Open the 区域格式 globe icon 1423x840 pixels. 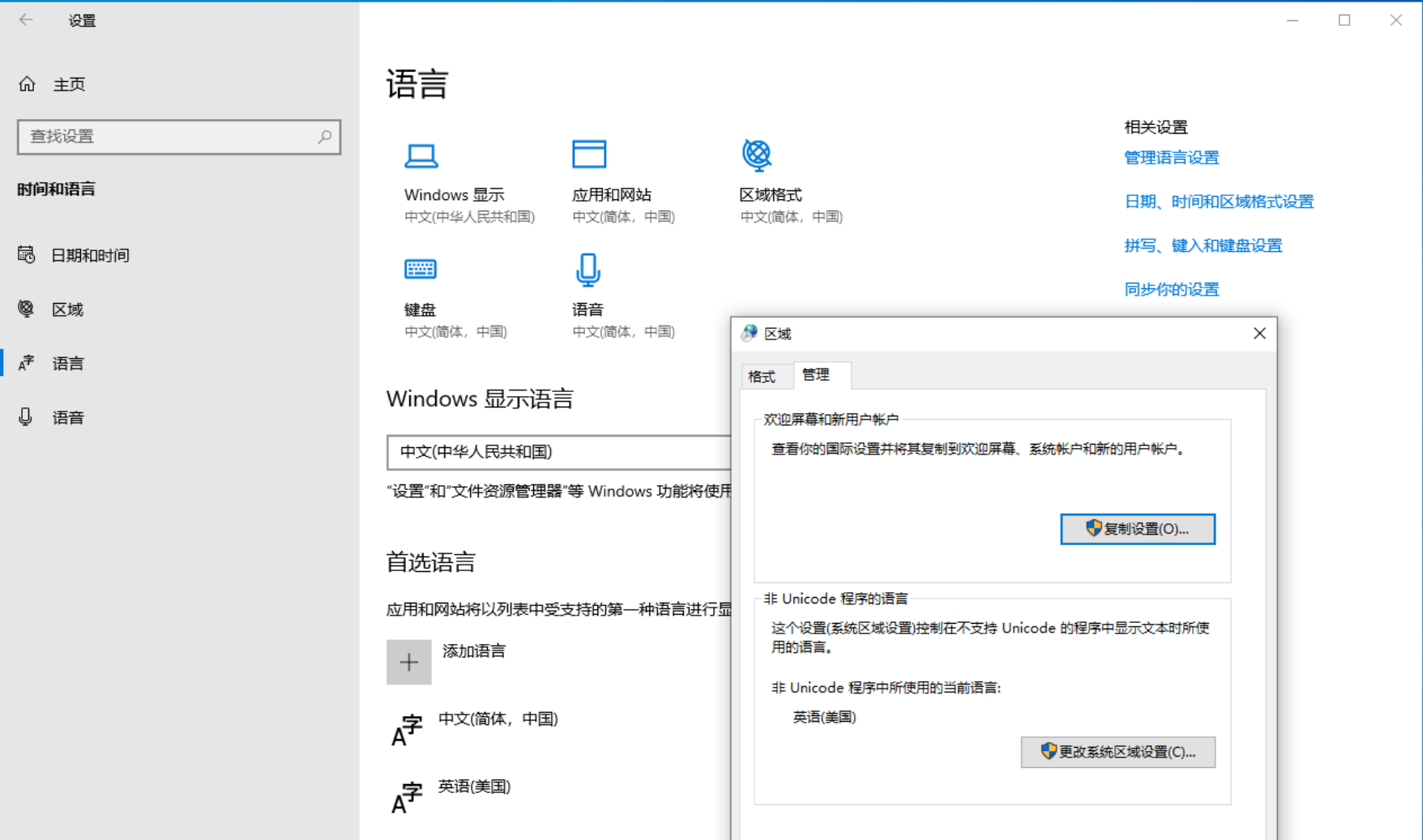click(x=757, y=155)
